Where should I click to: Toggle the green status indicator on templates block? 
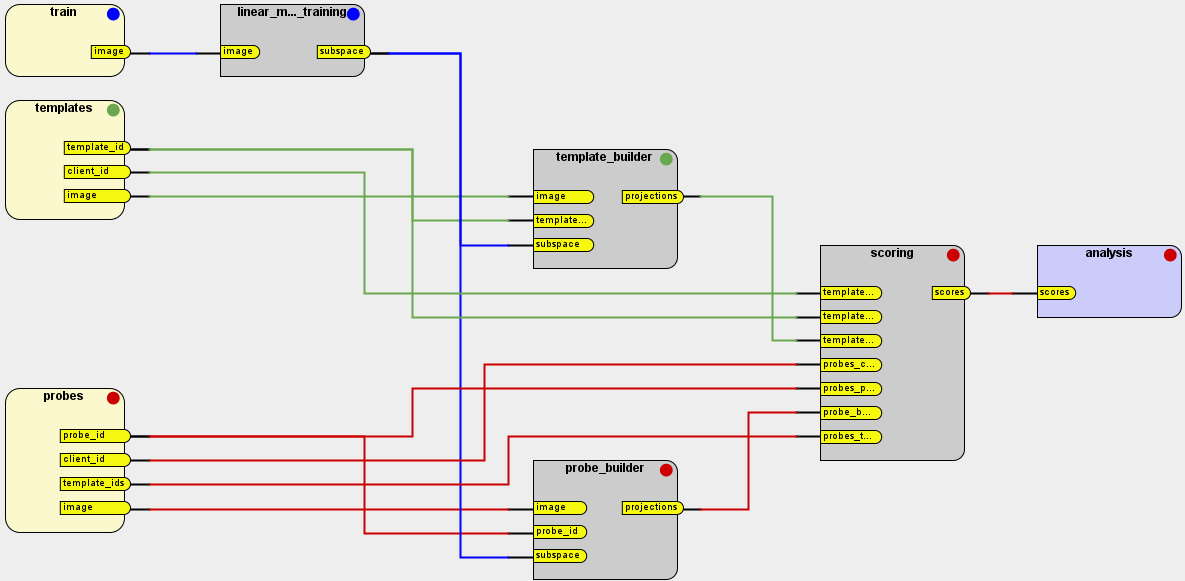point(111,110)
